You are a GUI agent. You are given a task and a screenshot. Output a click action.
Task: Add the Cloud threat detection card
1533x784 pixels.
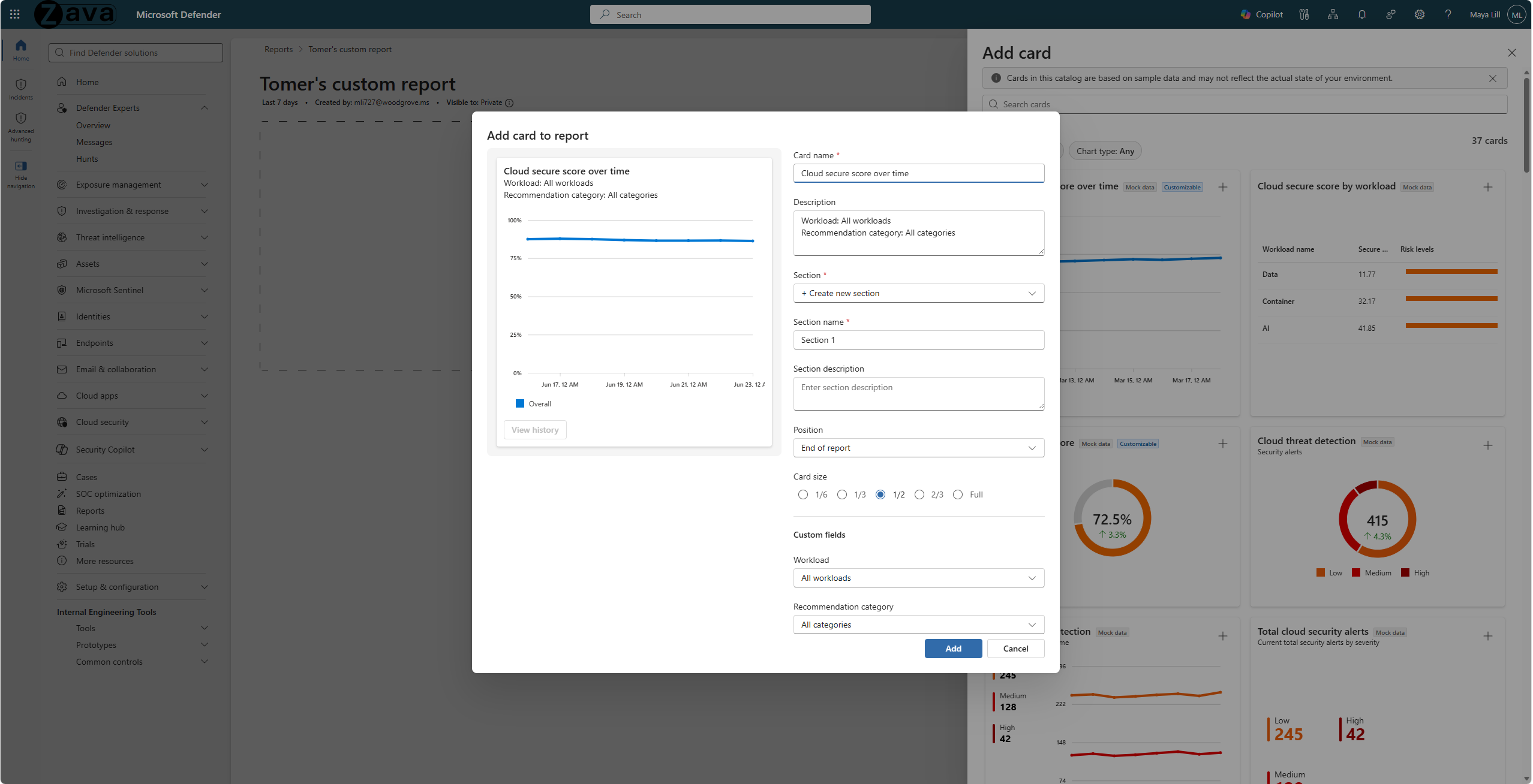coord(1488,445)
